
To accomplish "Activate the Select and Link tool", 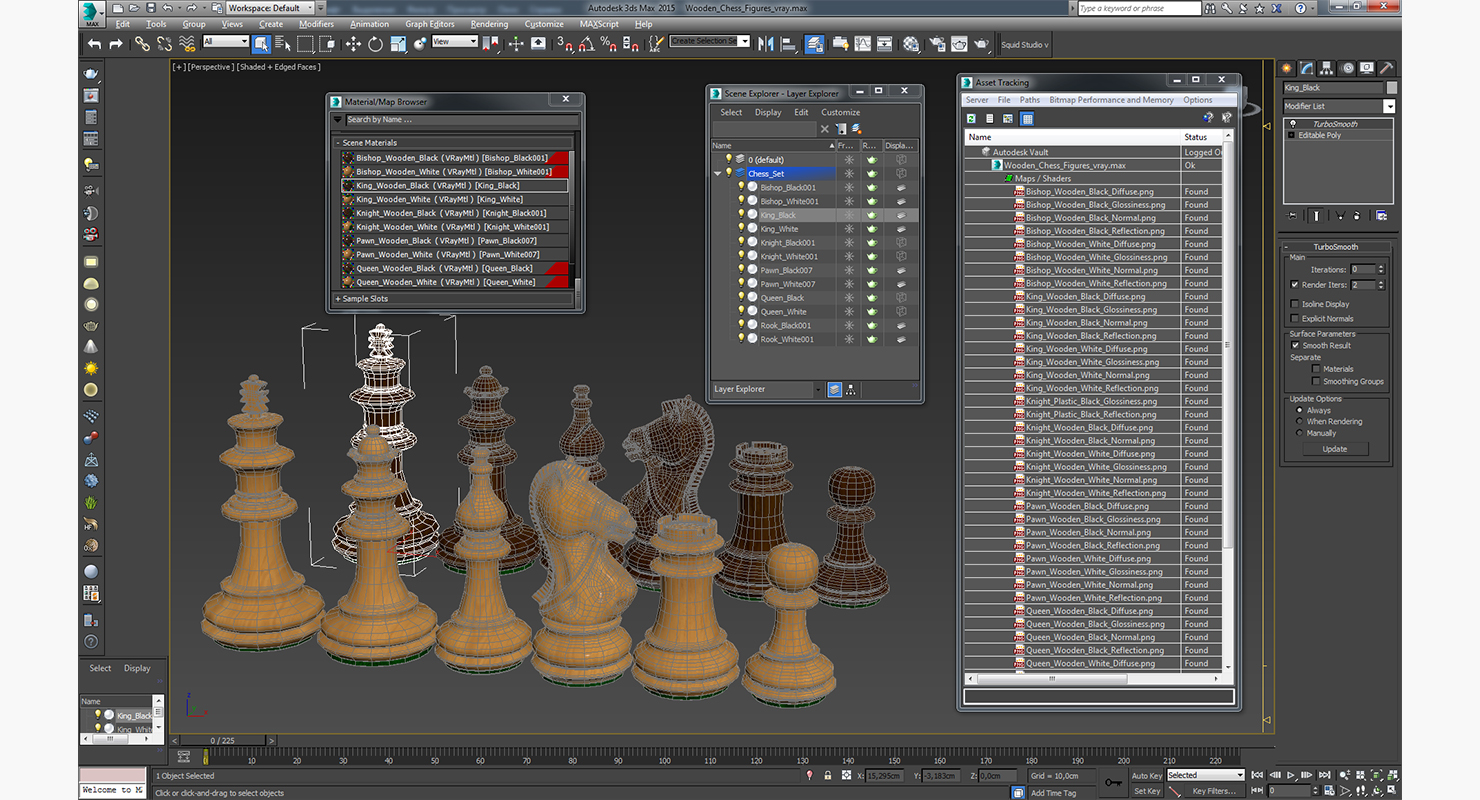I will 143,44.
